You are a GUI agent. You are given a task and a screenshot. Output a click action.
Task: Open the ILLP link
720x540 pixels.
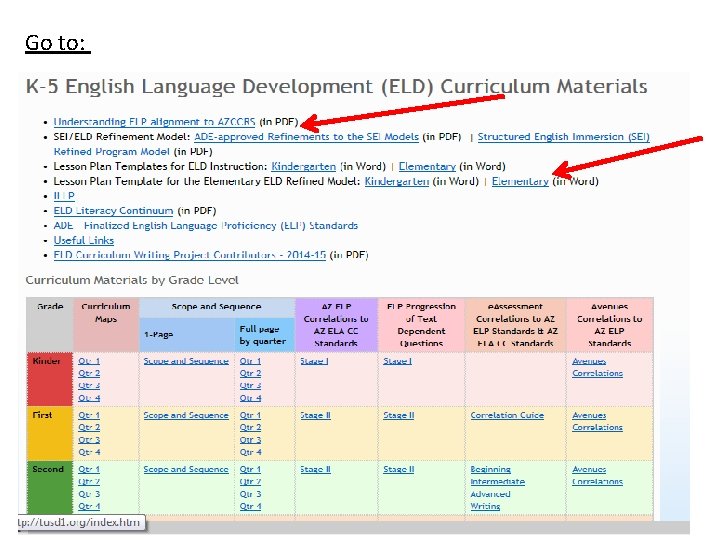pos(64,196)
